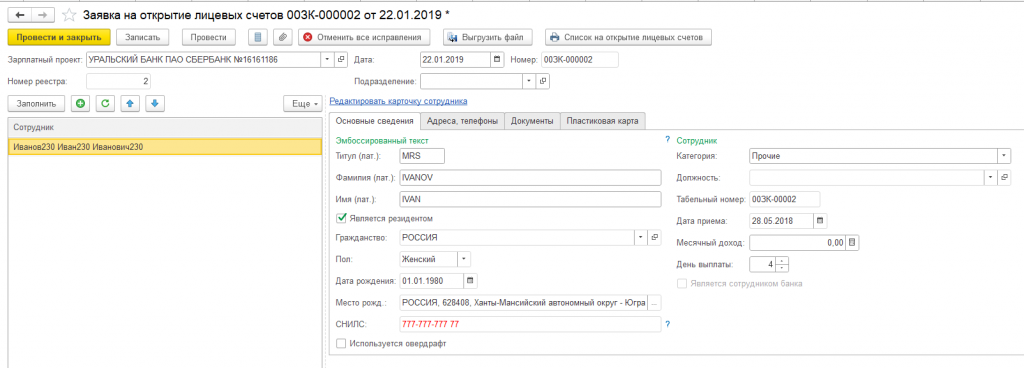The image size is (1024, 368).
Task: Refresh the employee list with green arrow icon
Action: 105,103
